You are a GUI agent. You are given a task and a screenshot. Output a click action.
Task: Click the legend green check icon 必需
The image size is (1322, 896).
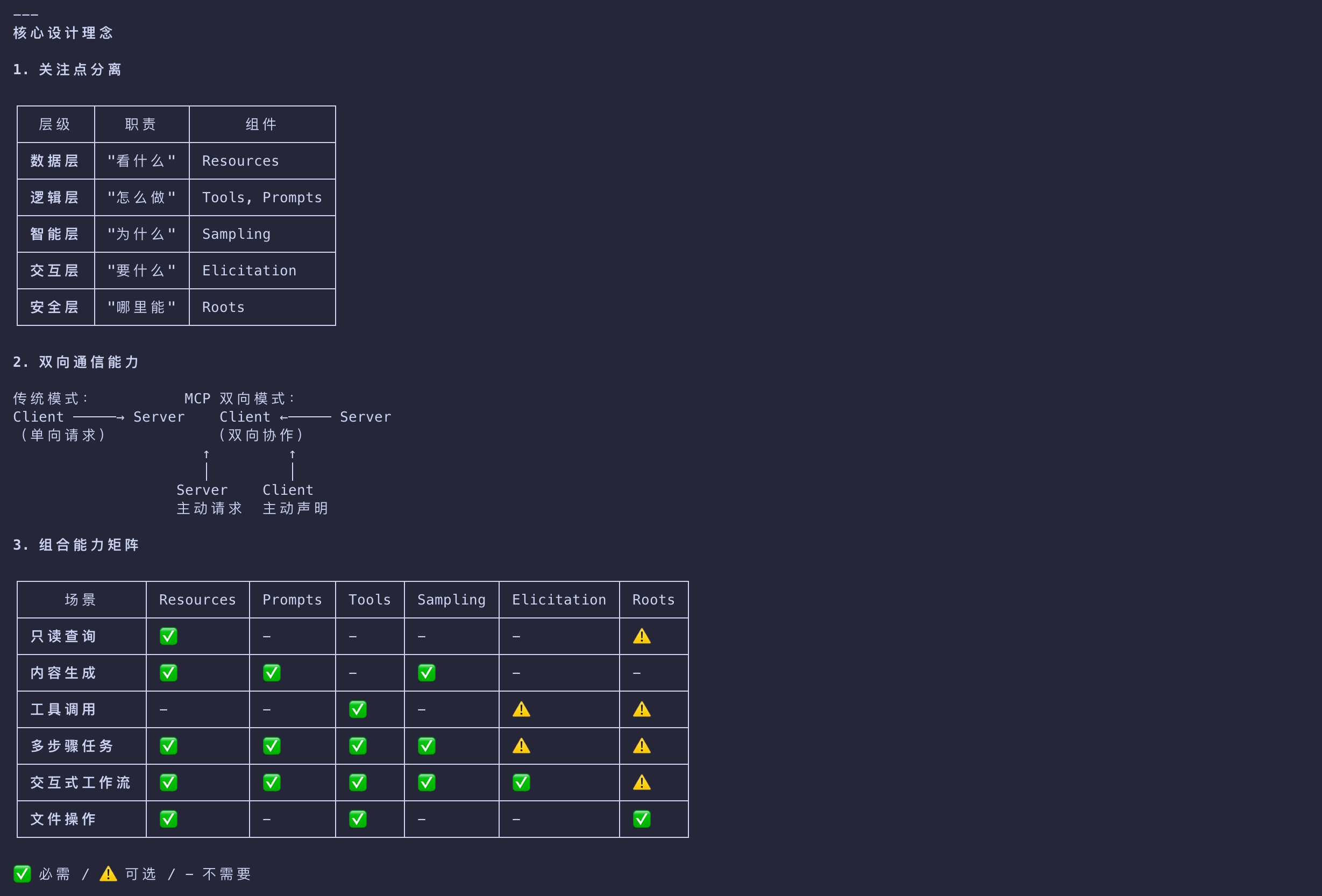[22, 874]
